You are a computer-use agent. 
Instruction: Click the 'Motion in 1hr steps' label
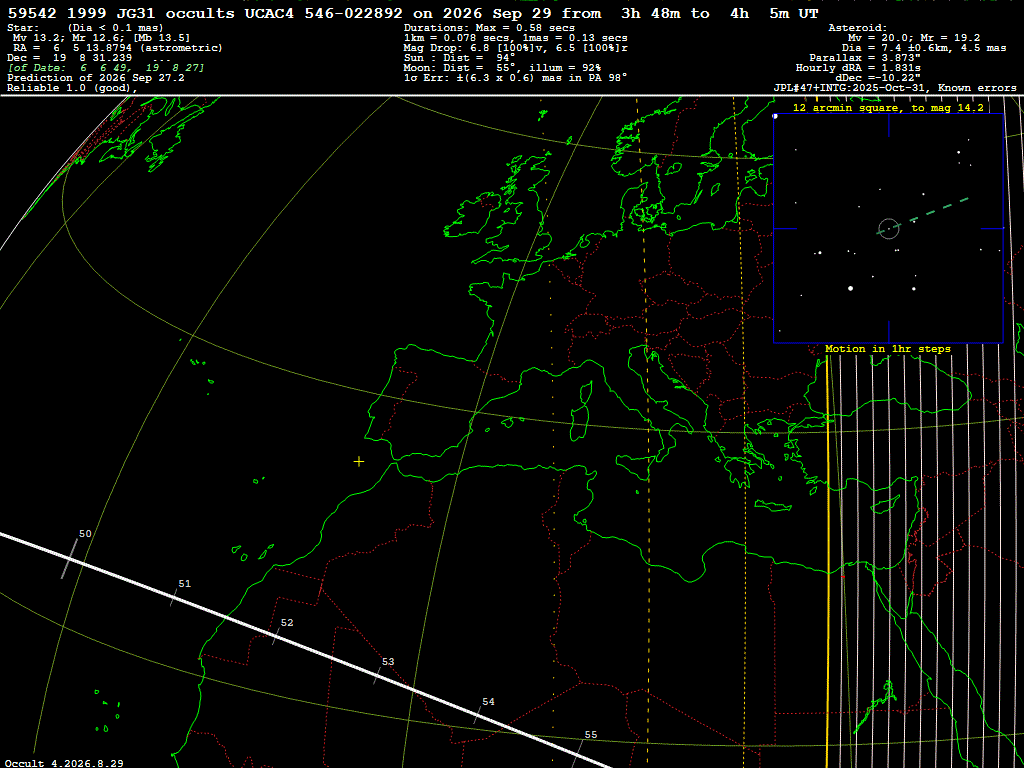[888, 349]
